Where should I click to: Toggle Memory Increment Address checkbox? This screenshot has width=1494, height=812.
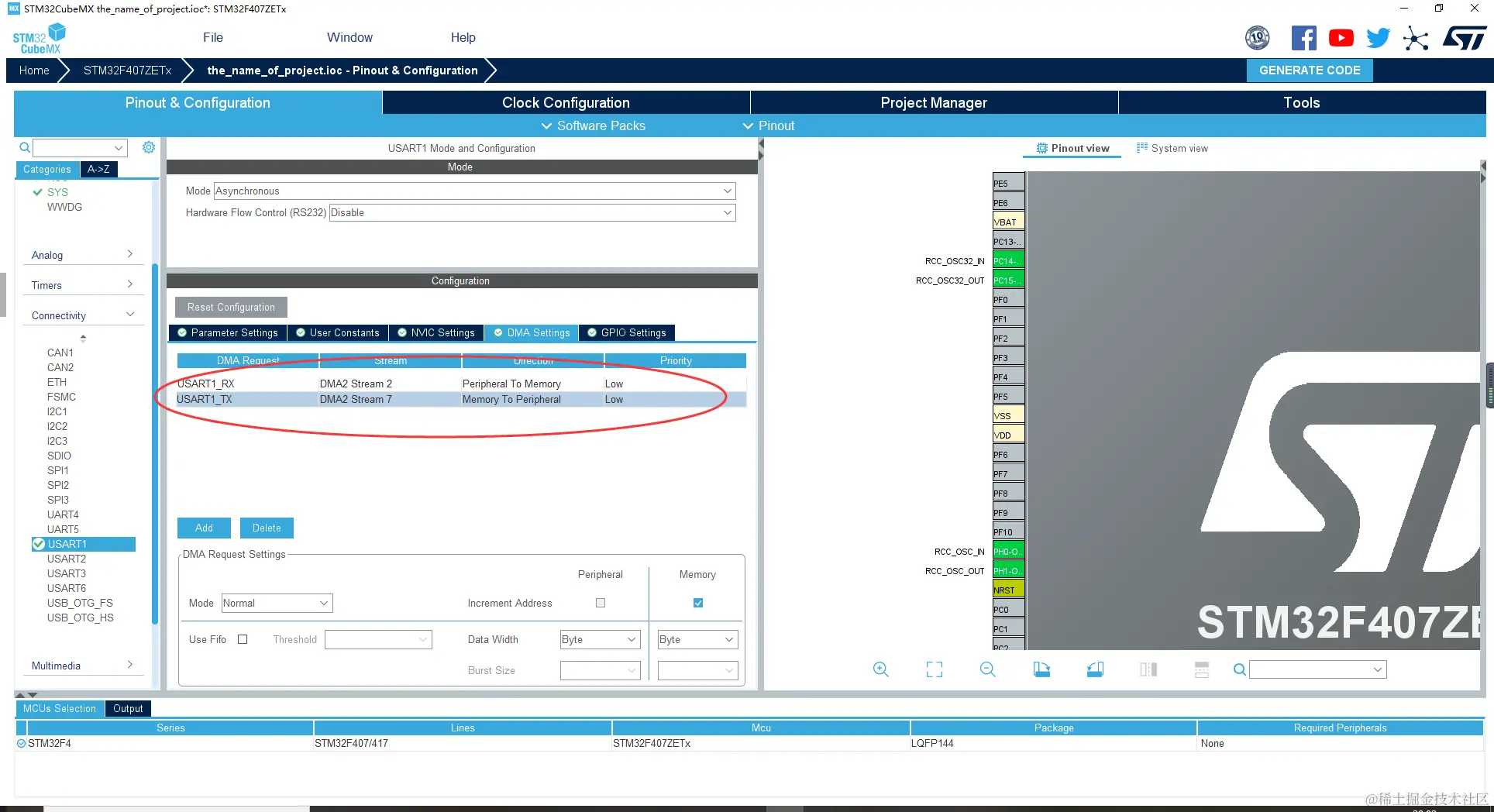click(x=698, y=603)
